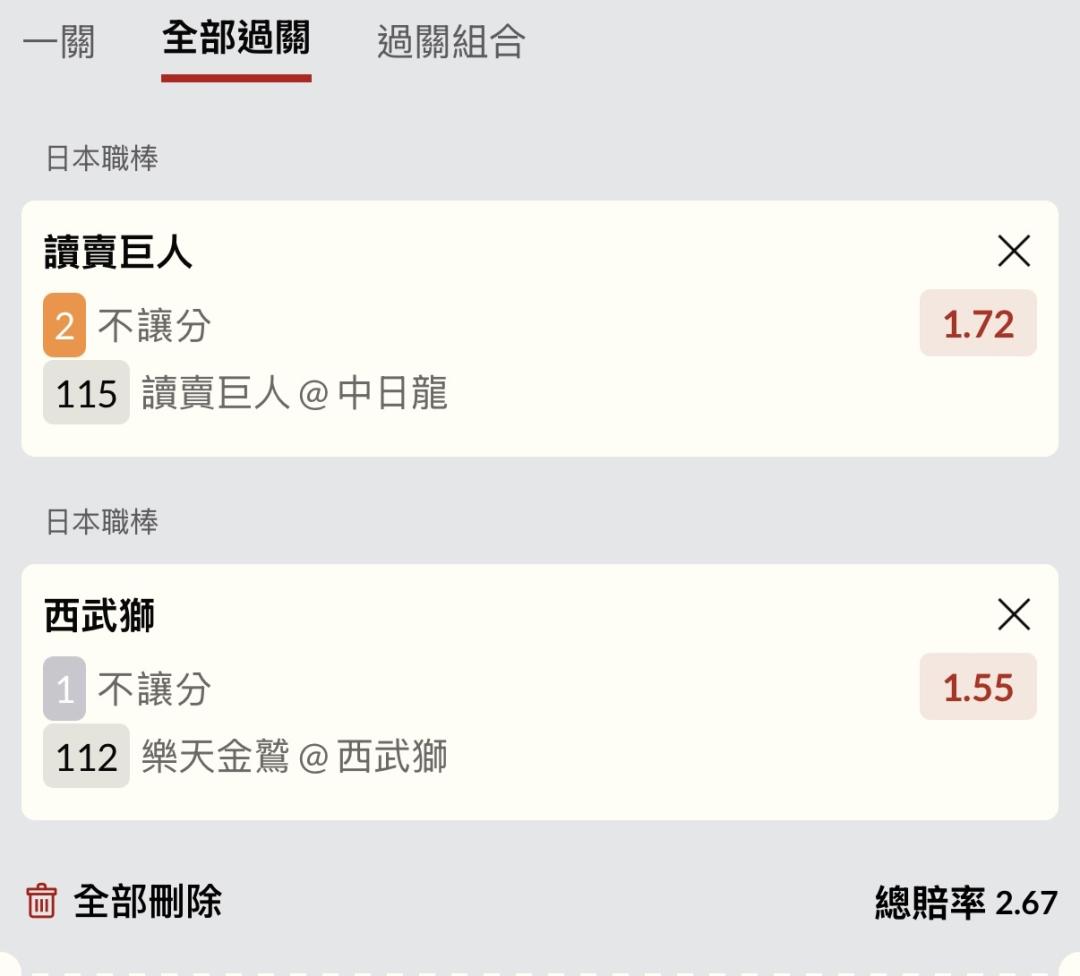Click the 西武獅 selection title

[99, 615]
